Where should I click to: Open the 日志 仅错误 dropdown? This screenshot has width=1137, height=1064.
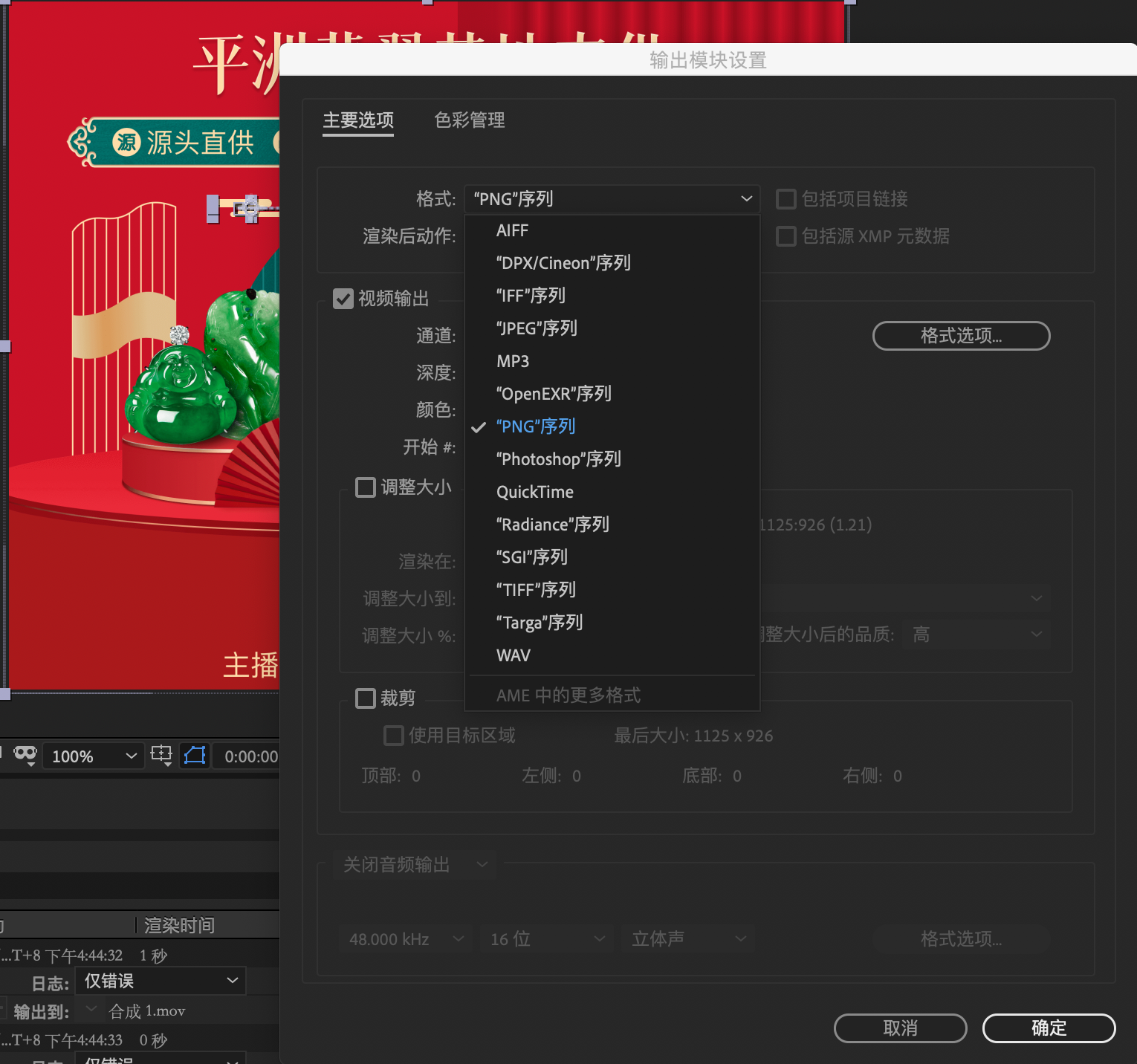point(160,981)
